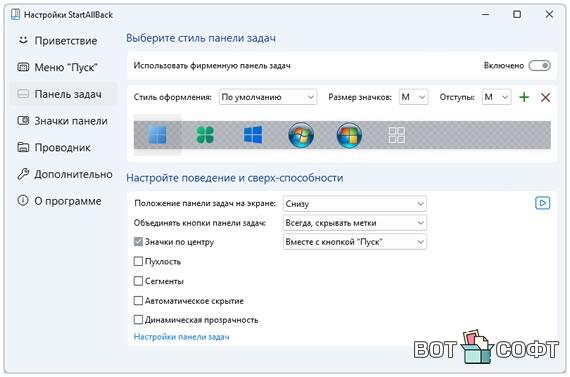Select the translucent grid start button icon
570x377 pixels.
tap(397, 135)
